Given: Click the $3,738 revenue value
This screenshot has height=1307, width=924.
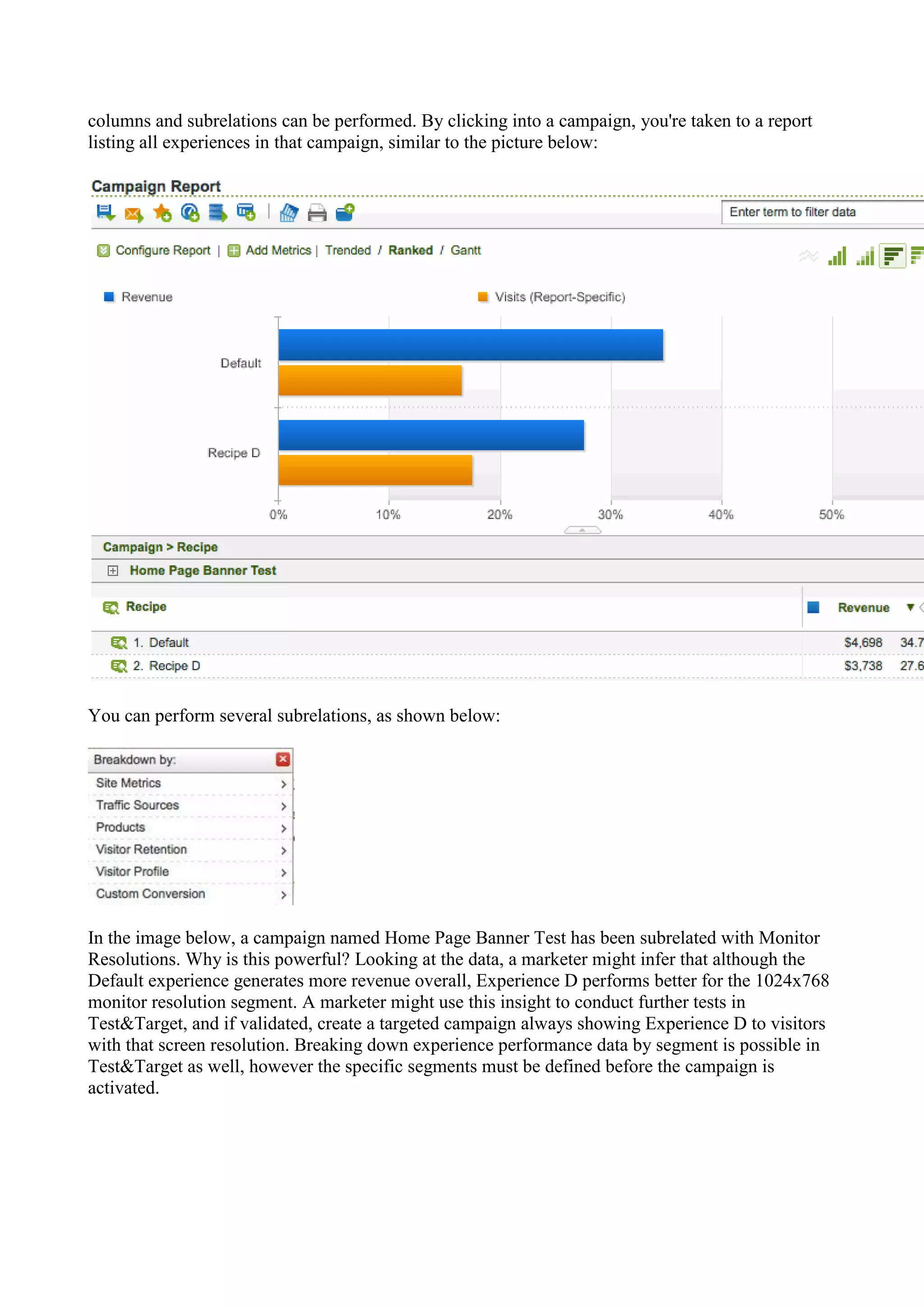Looking at the screenshot, I should pyautogui.click(x=863, y=667).
